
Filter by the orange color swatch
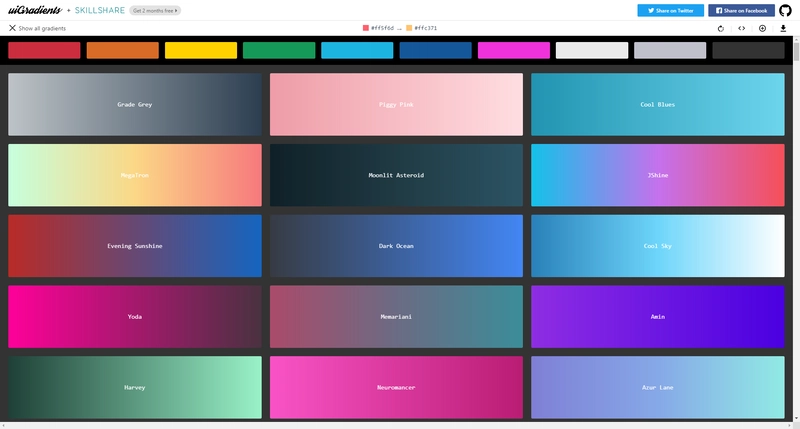122,50
